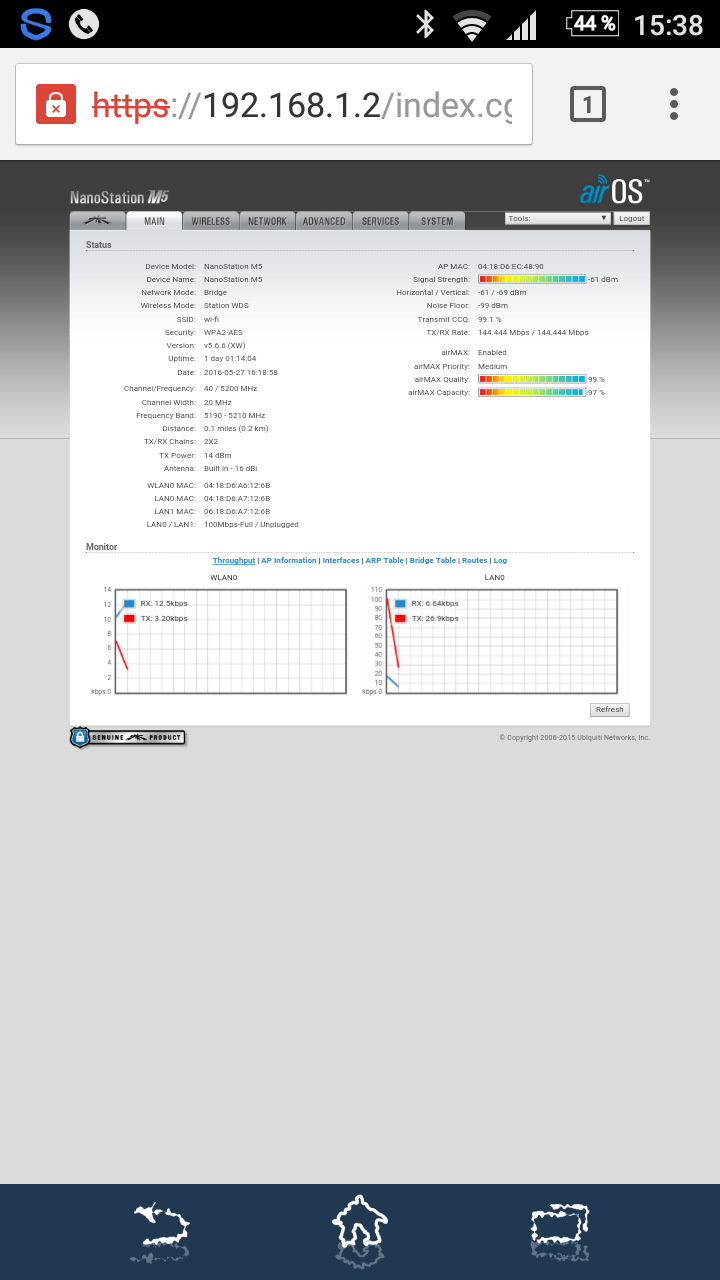This screenshot has width=720, height=1280.
Task: View the Bridge Table
Action: click(x=432, y=561)
